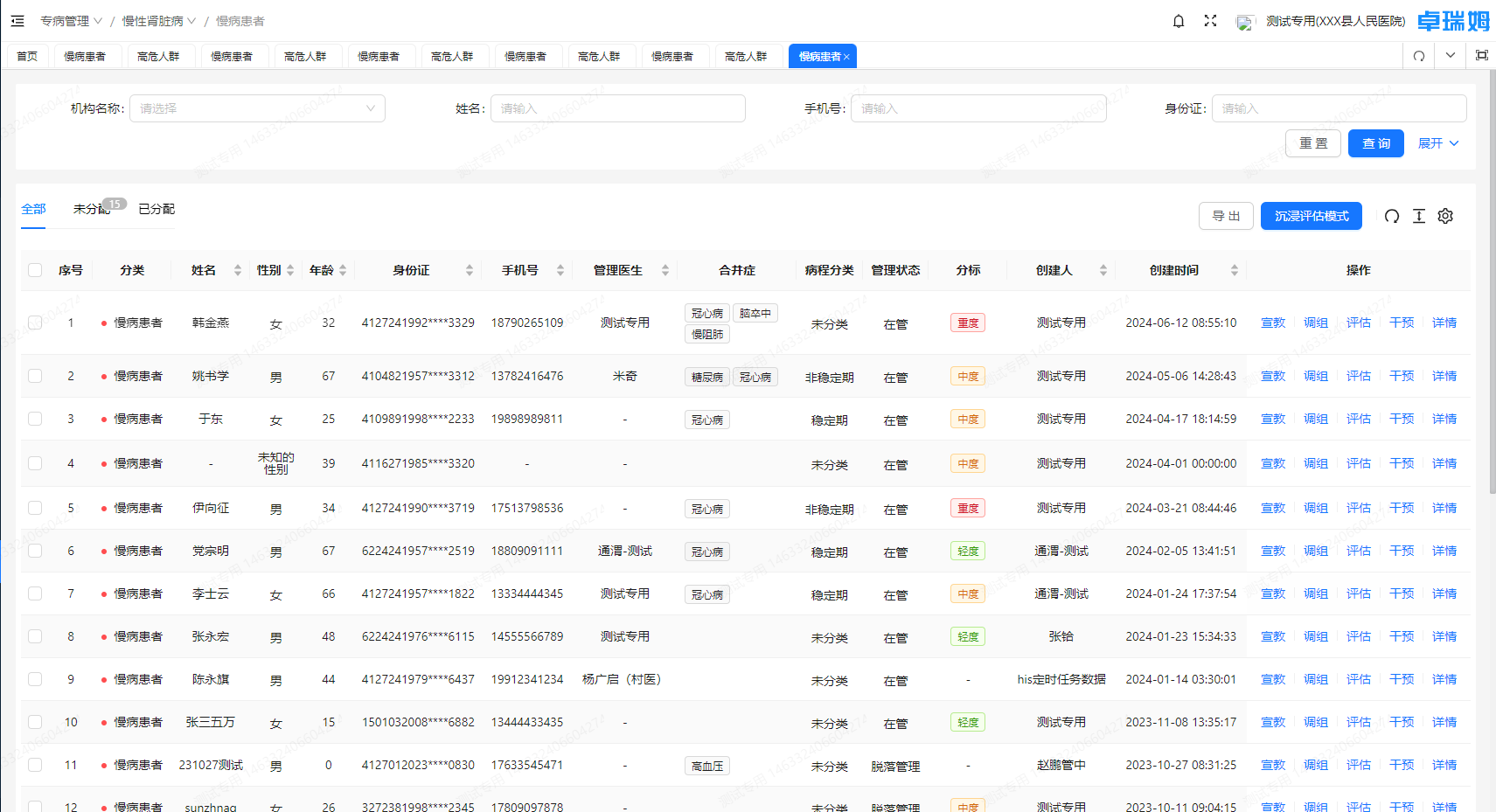Screen dimensions: 1496x812
Task: Click 重度 badge in 韩金燕 row
Action: 968,323
